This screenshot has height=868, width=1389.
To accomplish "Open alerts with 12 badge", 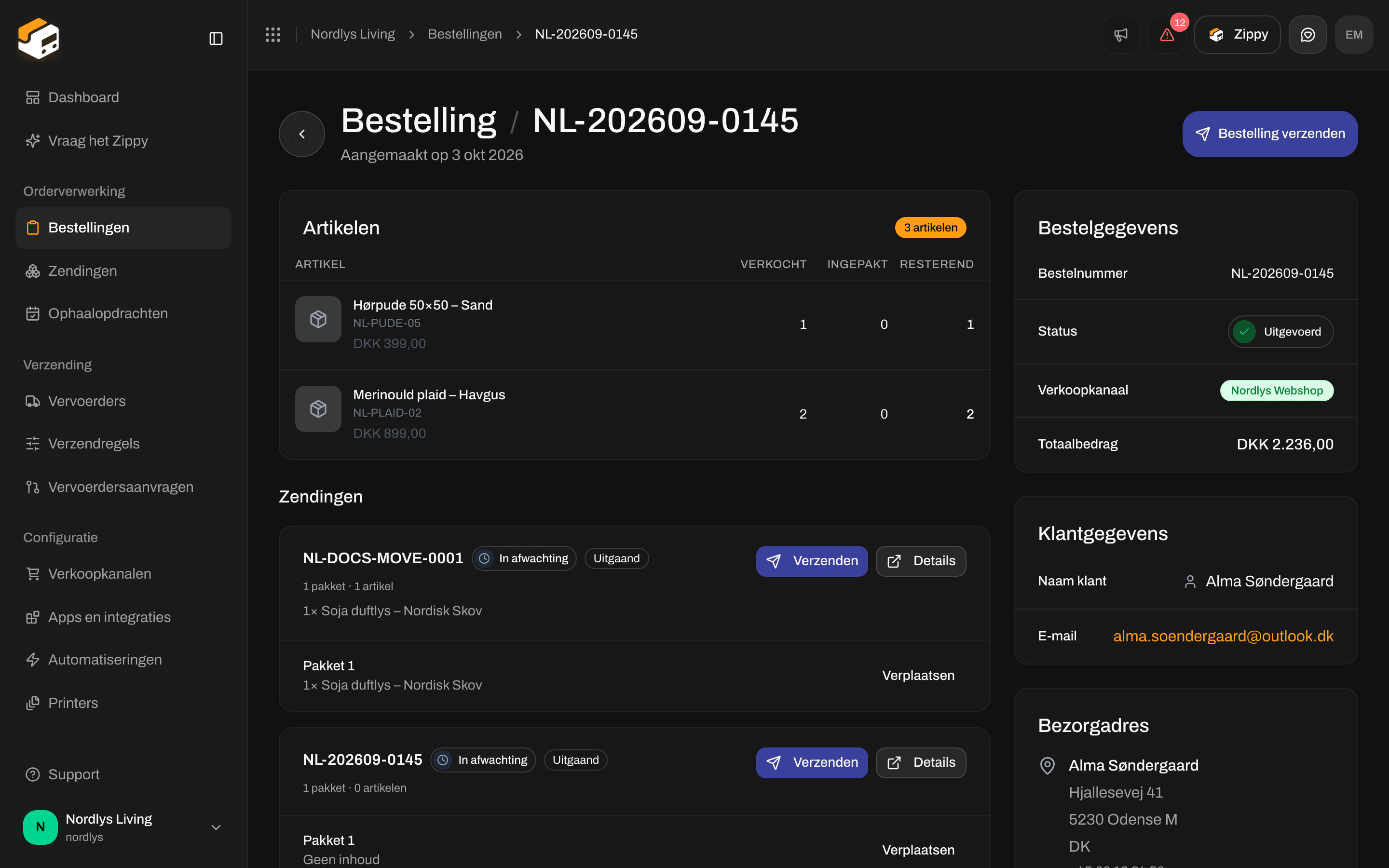I will (x=1167, y=34).
